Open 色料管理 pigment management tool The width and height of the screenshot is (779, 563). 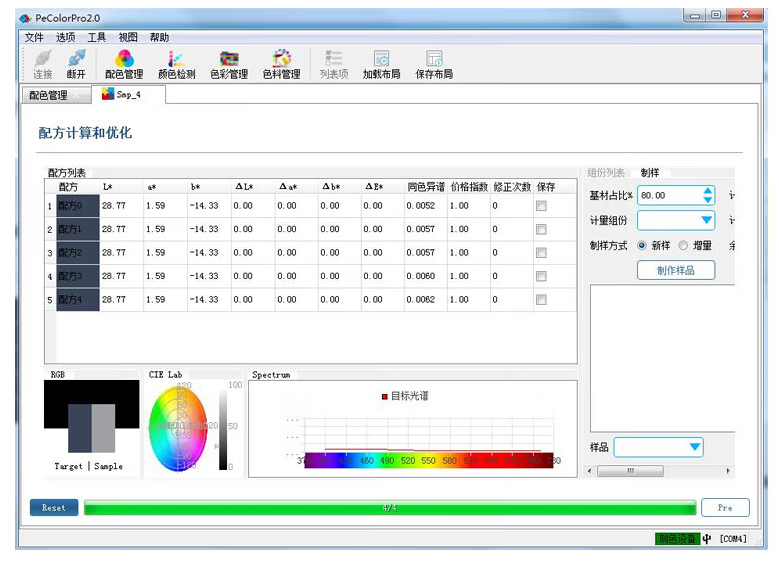click(282, 64)
